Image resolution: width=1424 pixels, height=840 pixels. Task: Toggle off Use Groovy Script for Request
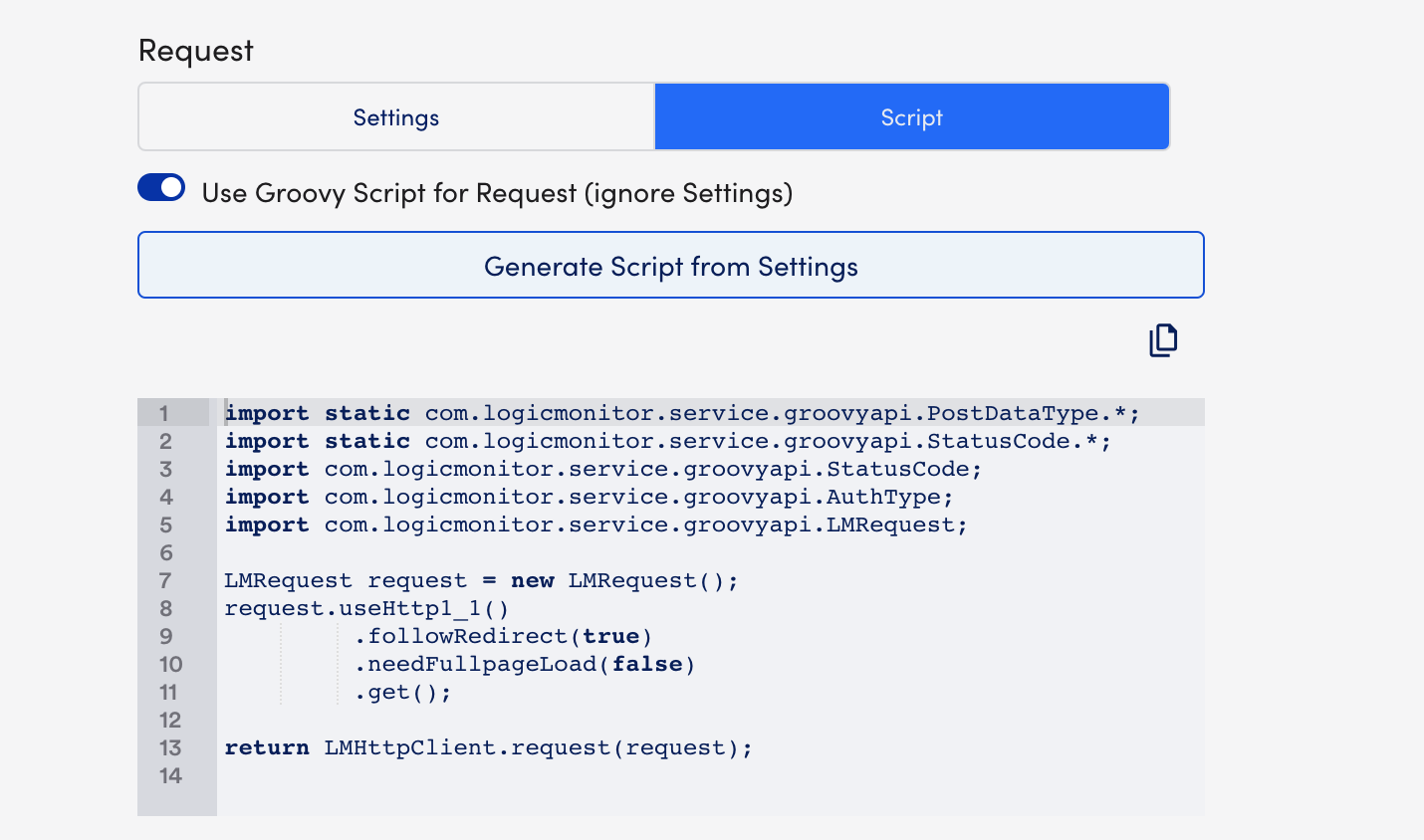tap(161, 188)
